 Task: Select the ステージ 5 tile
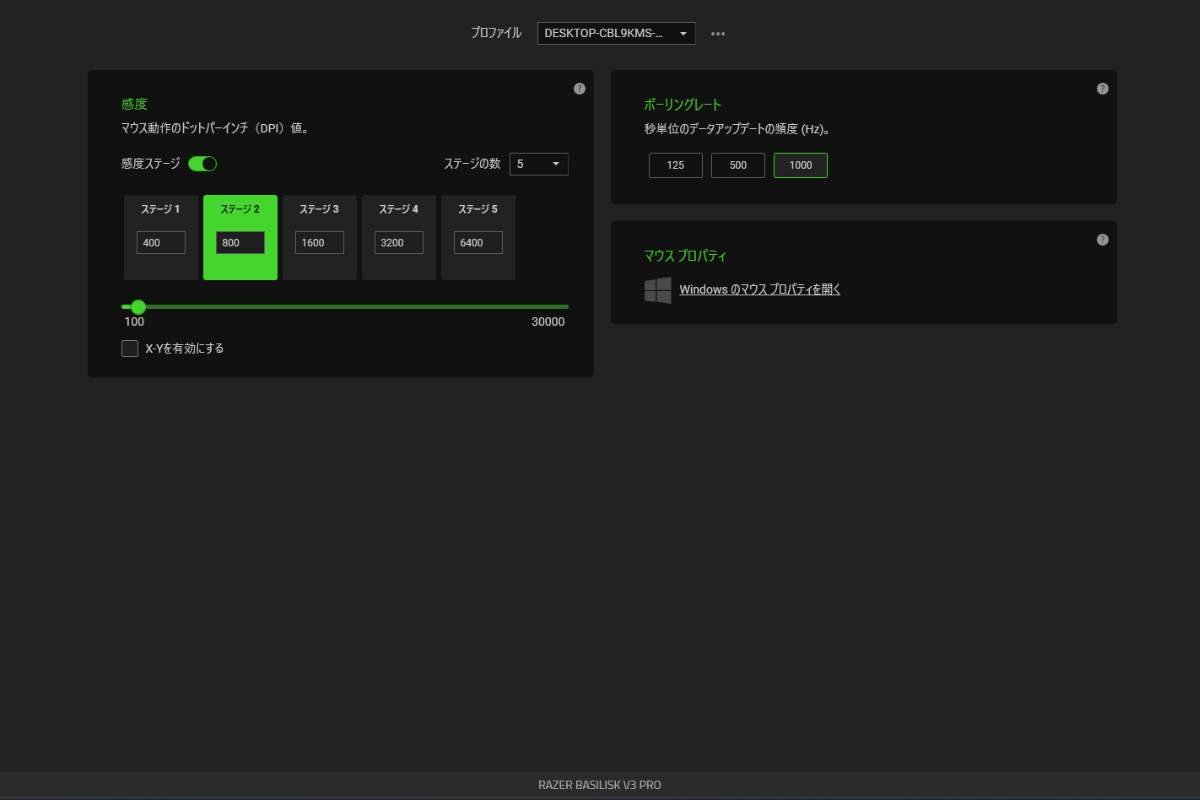click(x=478, y=237)
